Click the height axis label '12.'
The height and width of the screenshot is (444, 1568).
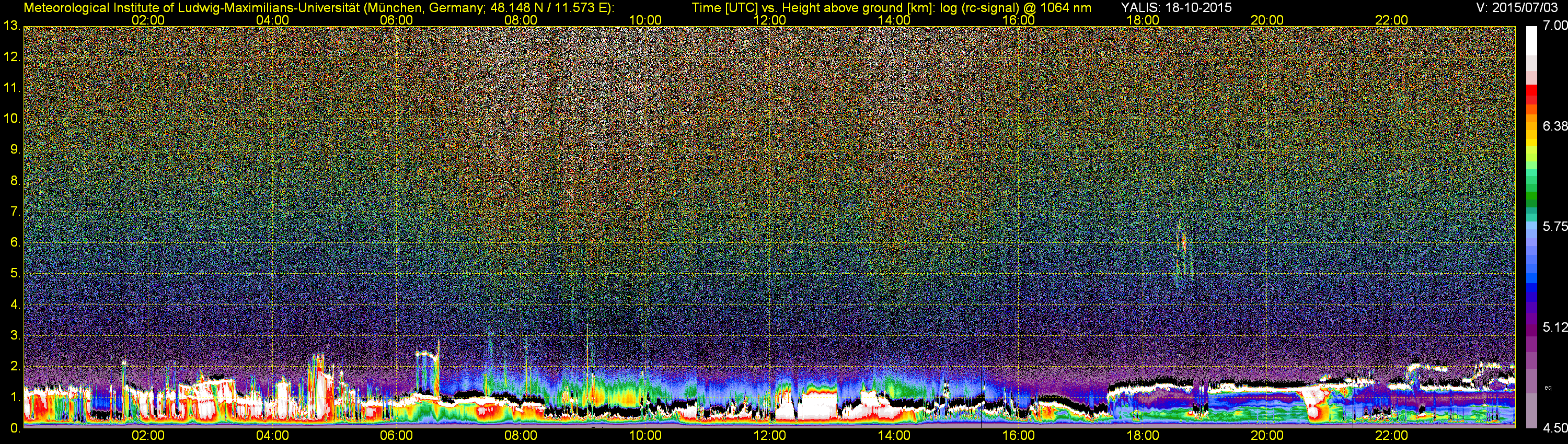pyautogui.click(x=11, y=57)
